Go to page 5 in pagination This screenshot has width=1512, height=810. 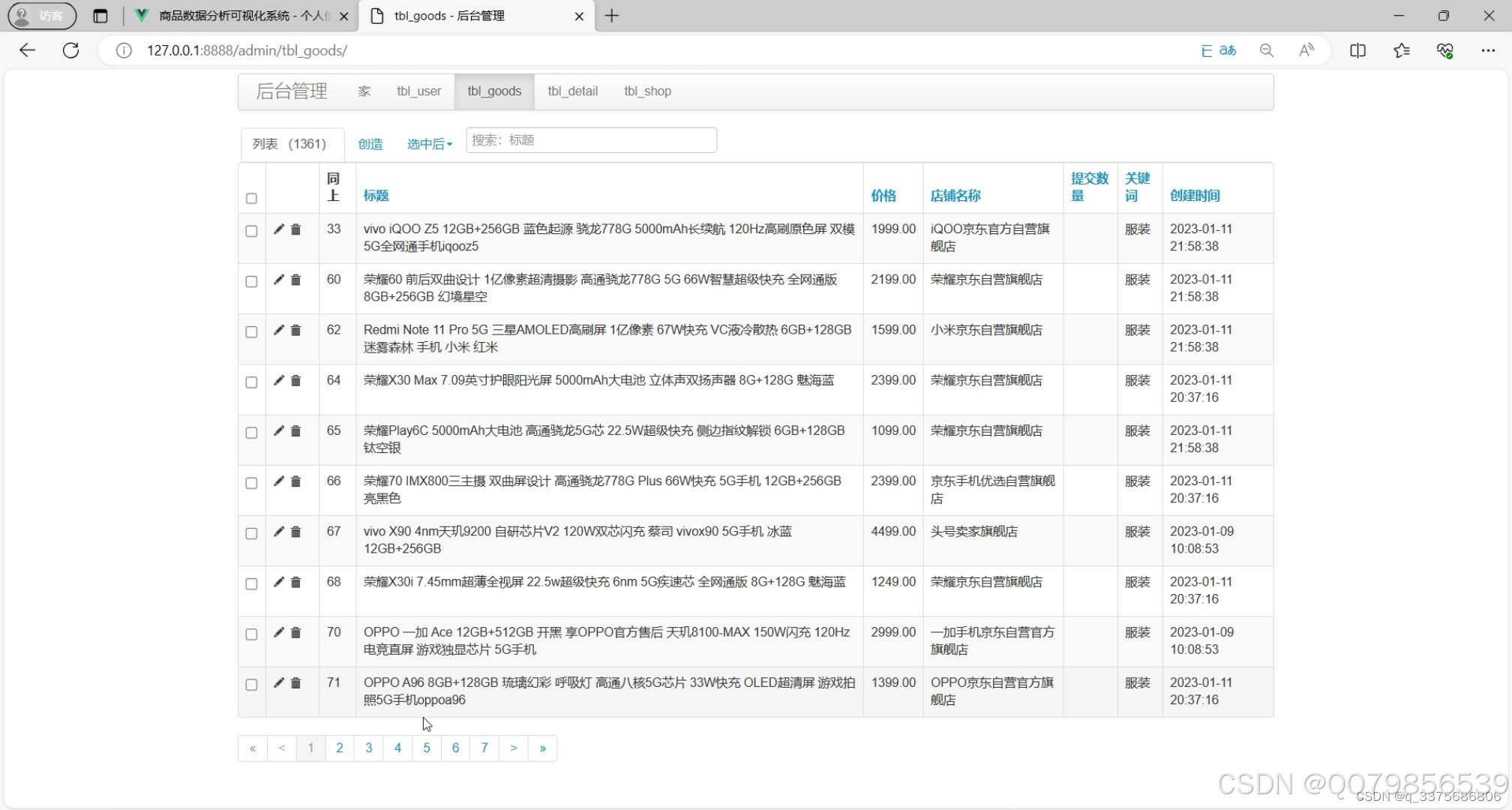(x=426, y=748)
